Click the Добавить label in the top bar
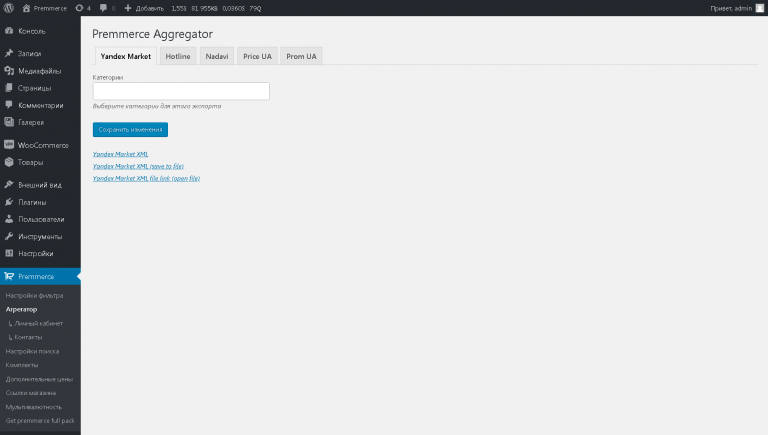 tap(149, 8)
